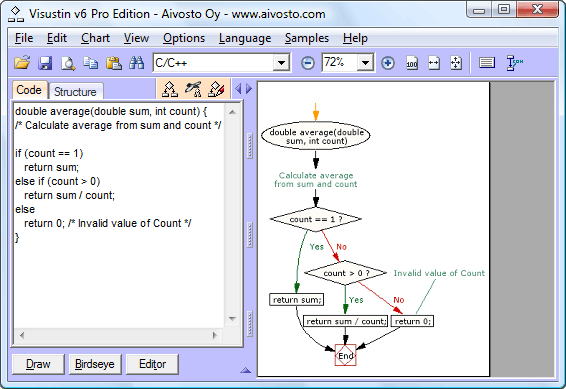Open the 72% zoom level dropdown
566x389 pixels.
(x=365, y=63)
